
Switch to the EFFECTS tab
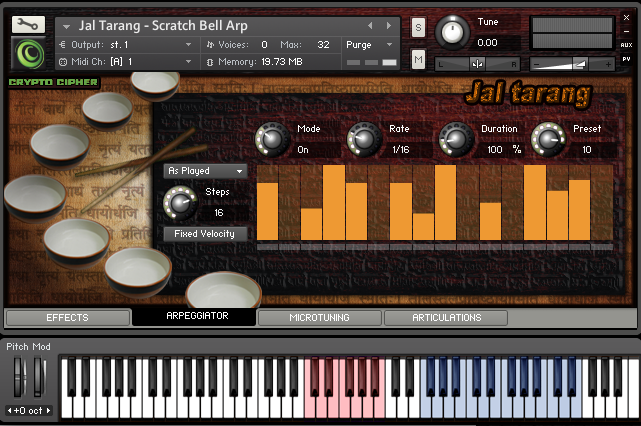pos(68,318)
